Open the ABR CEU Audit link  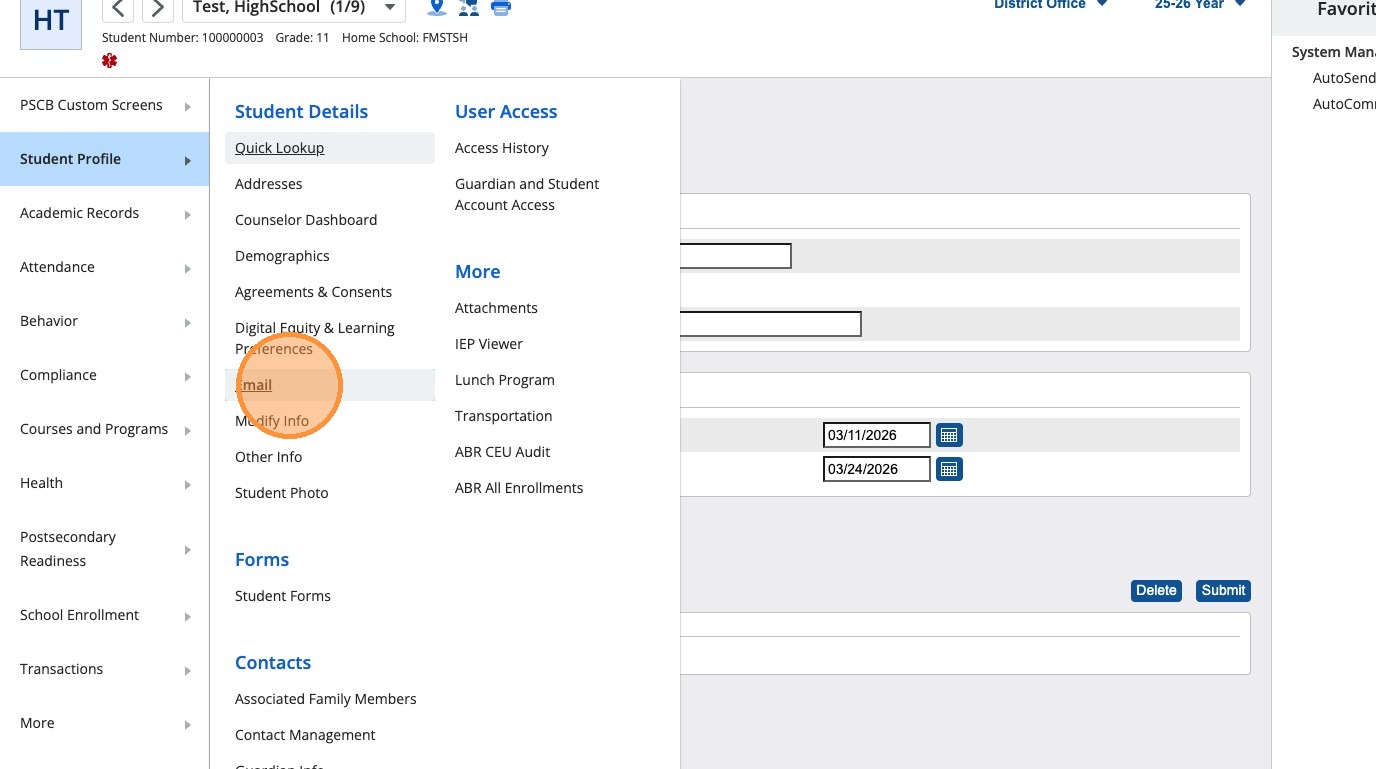point(503,452)
